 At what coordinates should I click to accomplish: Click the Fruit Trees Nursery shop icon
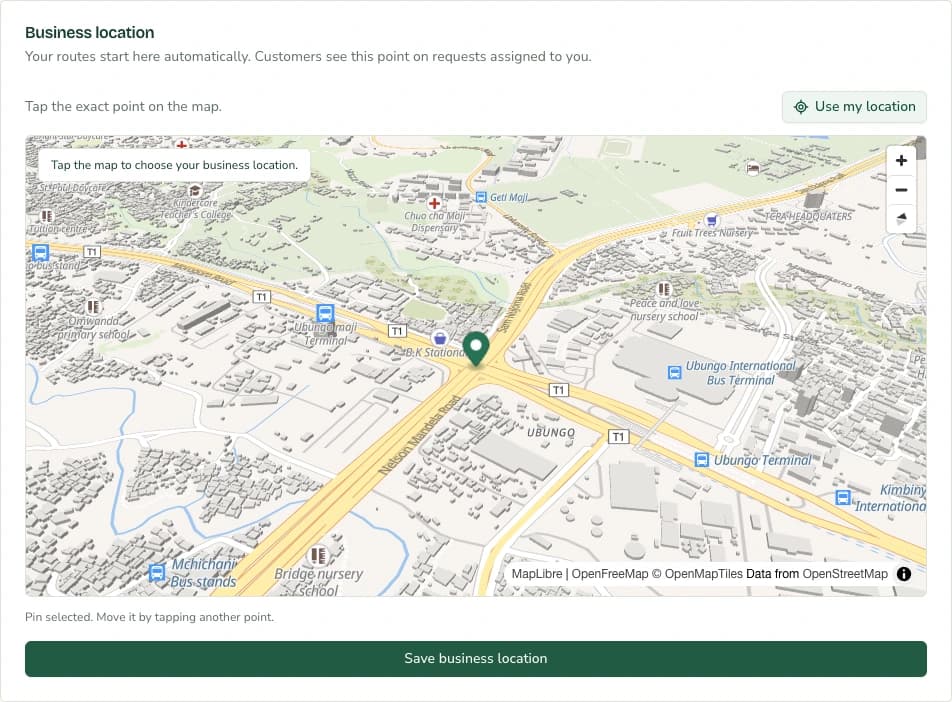click(712, 220)
